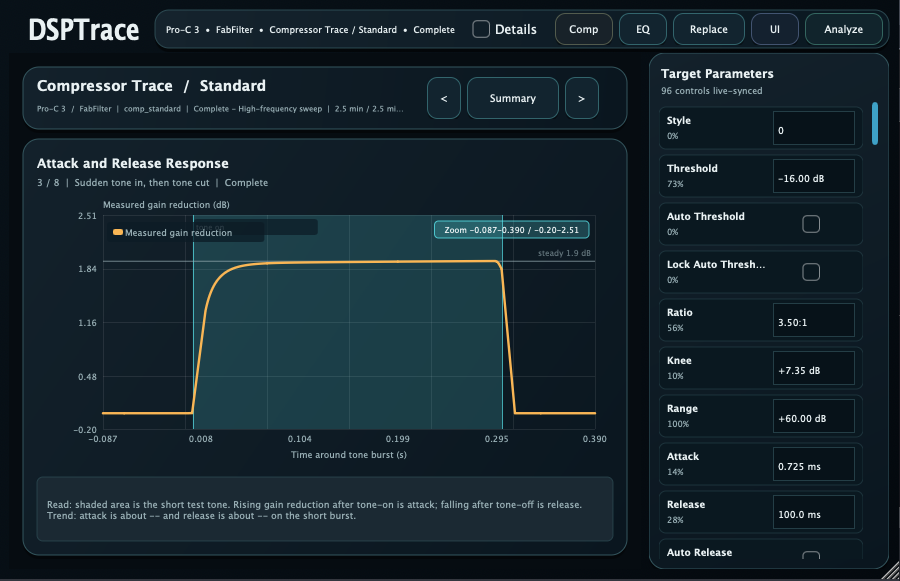Click the 'Sudden tone in, then tone cut' subtitle

point(142,183)
